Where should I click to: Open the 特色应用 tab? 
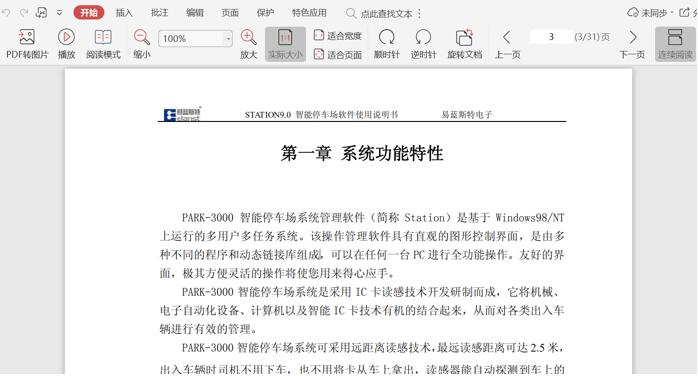(309, 13)
